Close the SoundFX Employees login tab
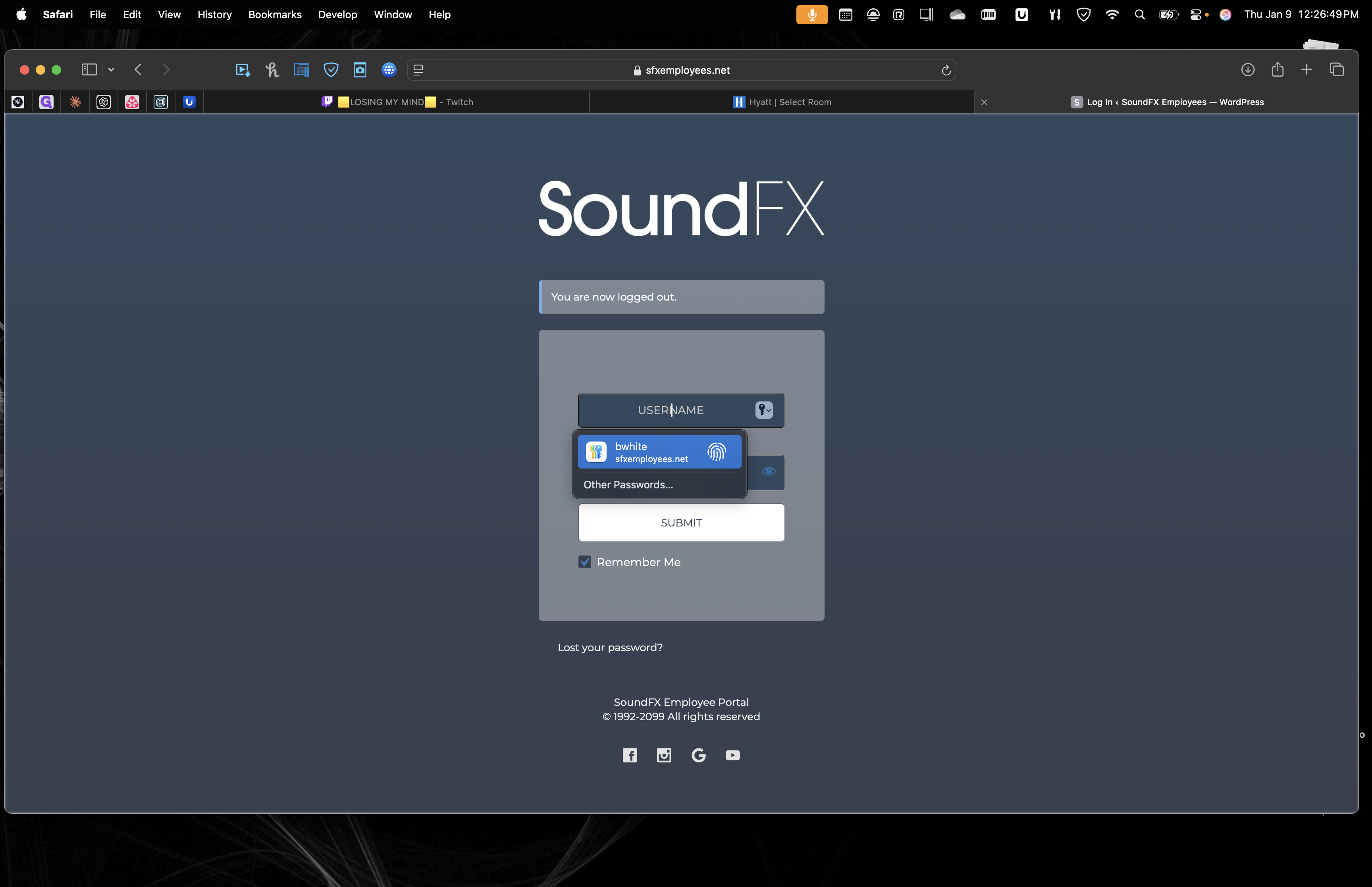 tap(985, 102)
